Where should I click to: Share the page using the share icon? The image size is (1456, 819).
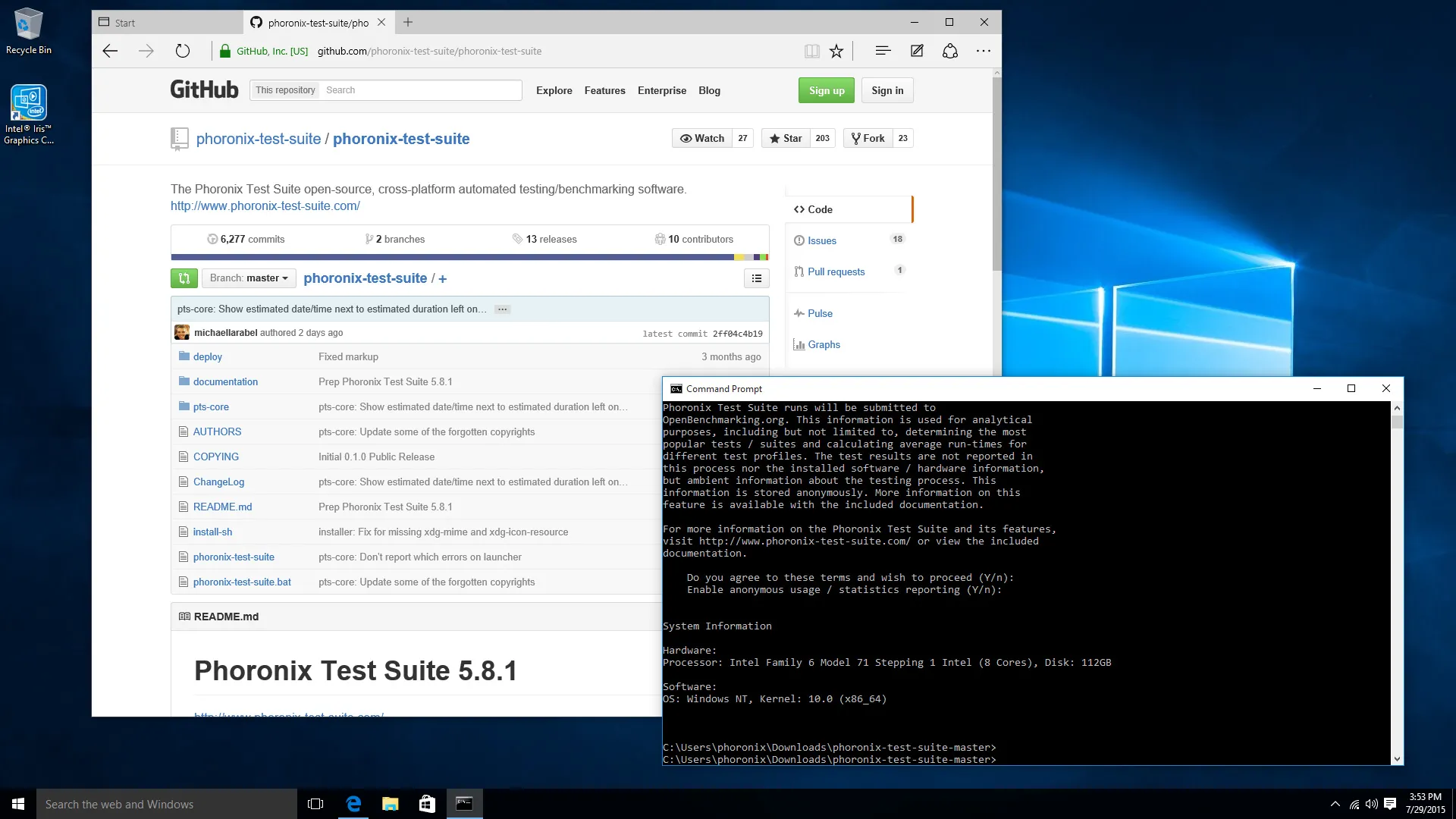(x=950, y=51)
